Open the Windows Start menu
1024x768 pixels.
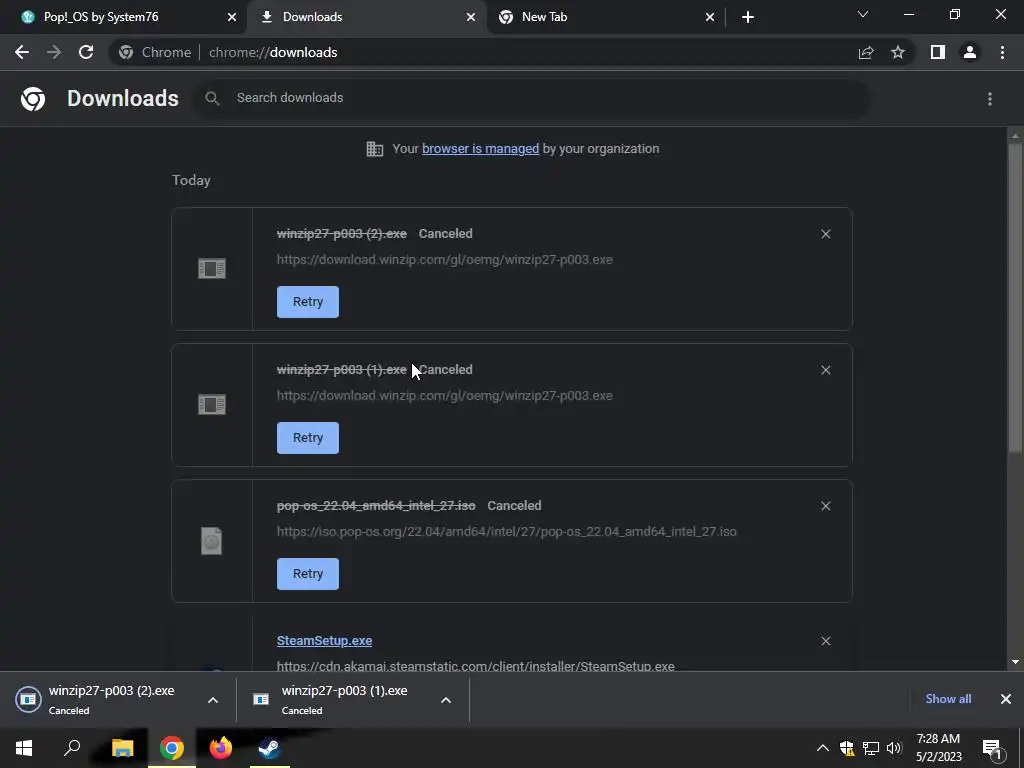tap(24, 748)
